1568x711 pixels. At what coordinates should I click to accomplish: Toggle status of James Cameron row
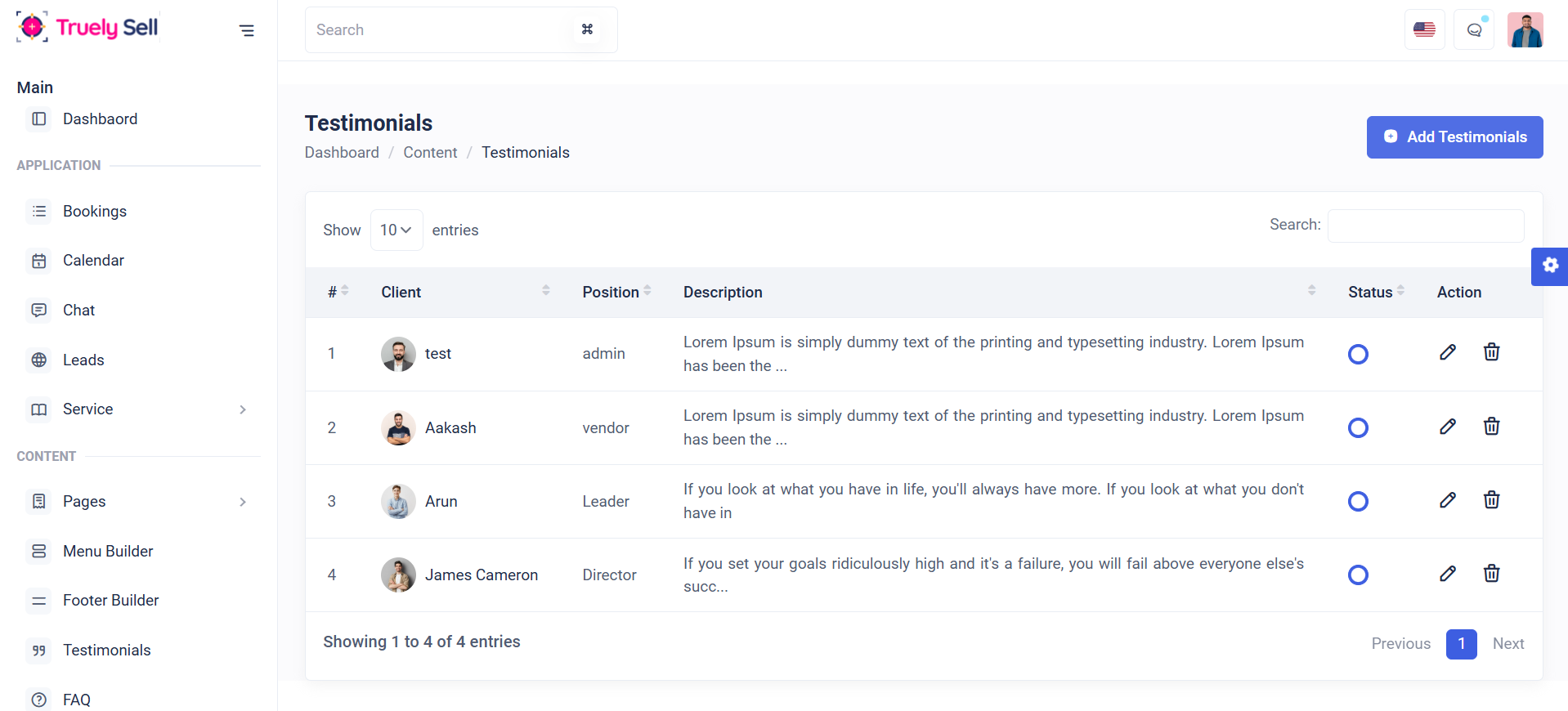pyautogui.click(x=1358, y=575)
